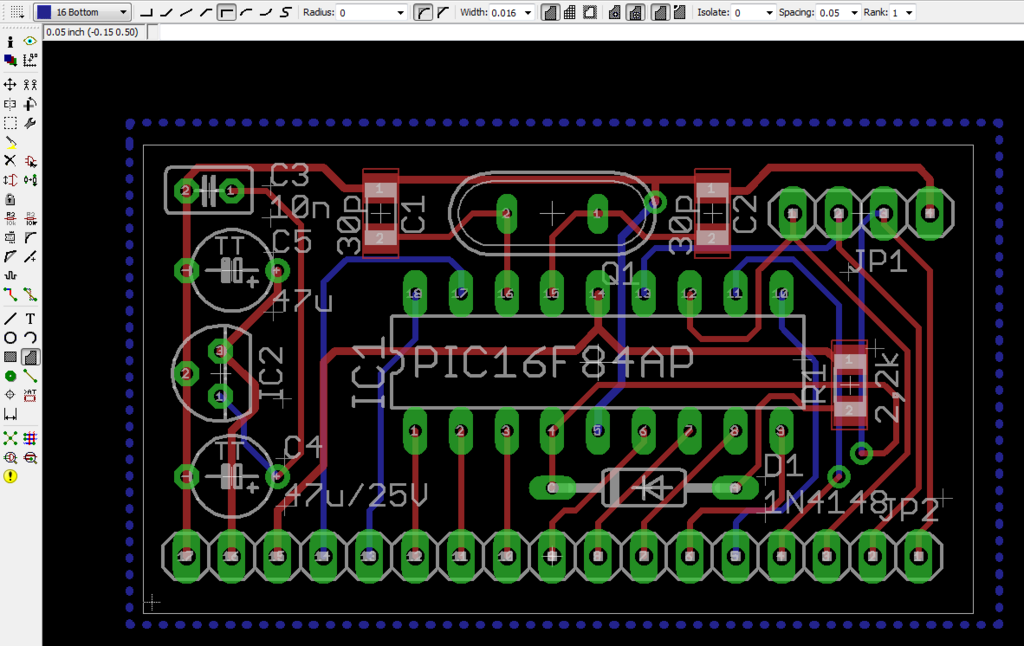The height and width of the screenshot is (646, 1024).
Task: Activate the Show (eye) tool
Action: 30,41
